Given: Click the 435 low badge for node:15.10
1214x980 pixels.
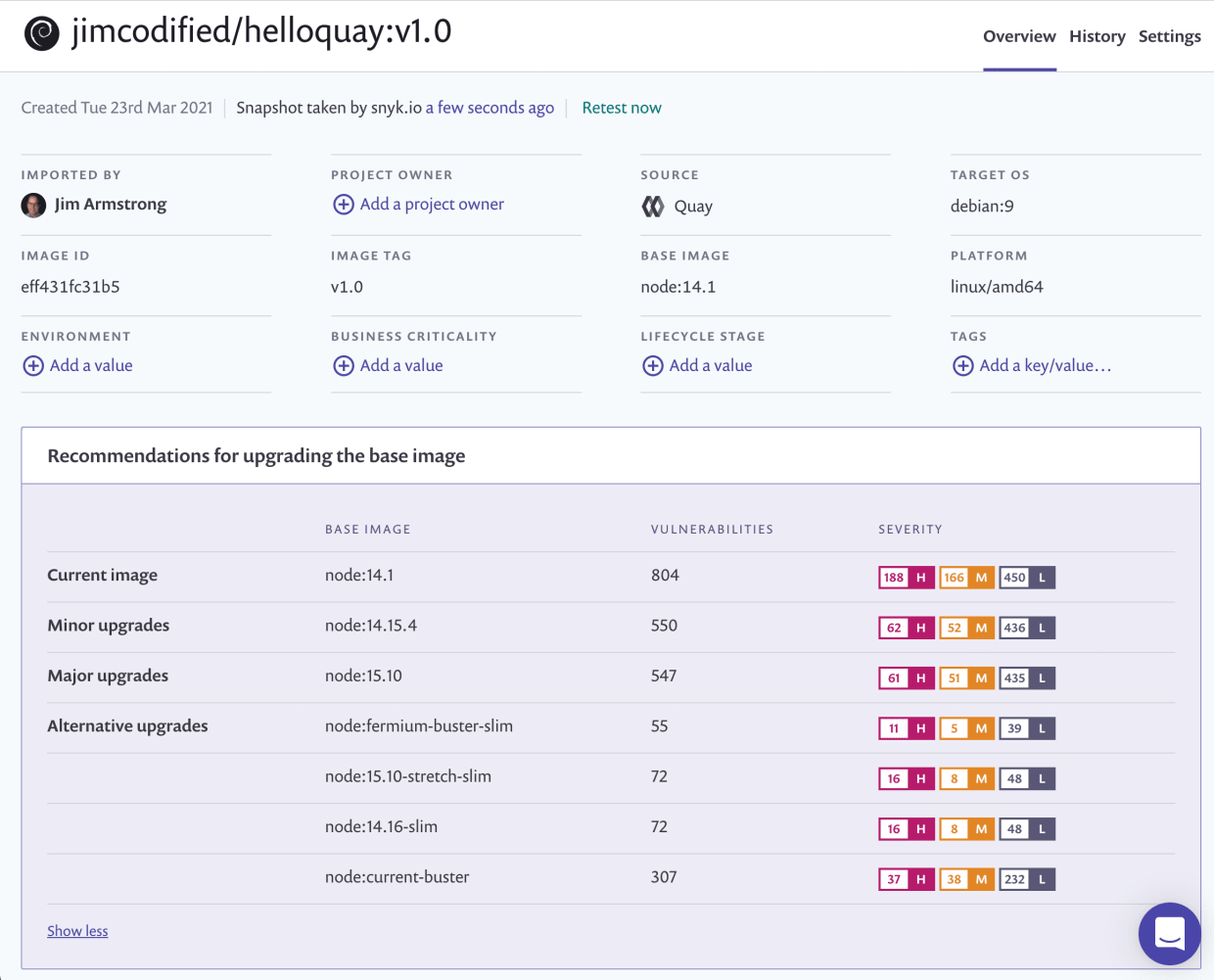Looking at the screenshot, I should click(x=1027, y=678).
